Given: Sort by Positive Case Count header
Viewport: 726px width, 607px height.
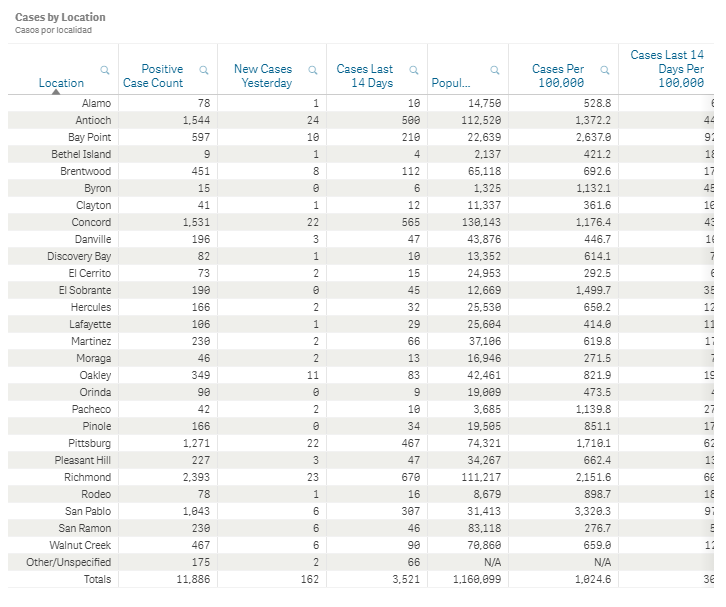Looking at the screenshot, I should (153, 76).
